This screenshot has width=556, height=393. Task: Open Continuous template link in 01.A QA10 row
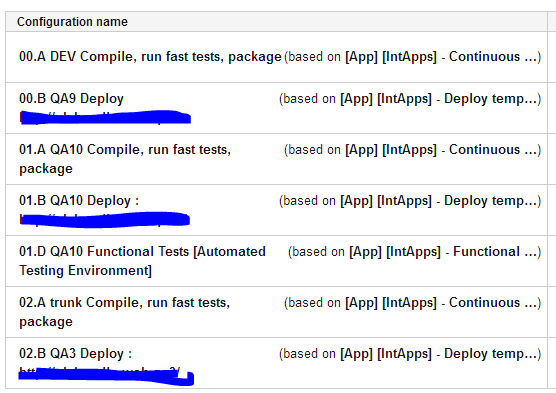click(x=440, y=150)
